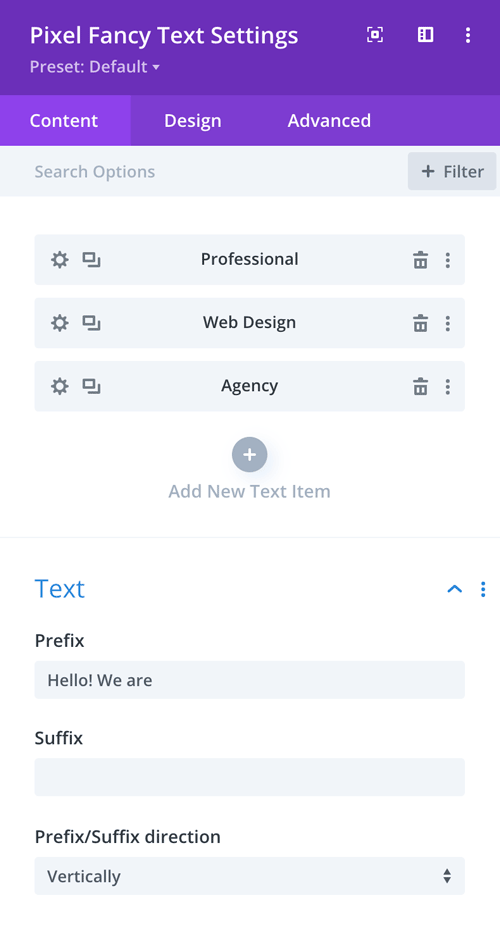Duplicate the Web Design text item

91,323
